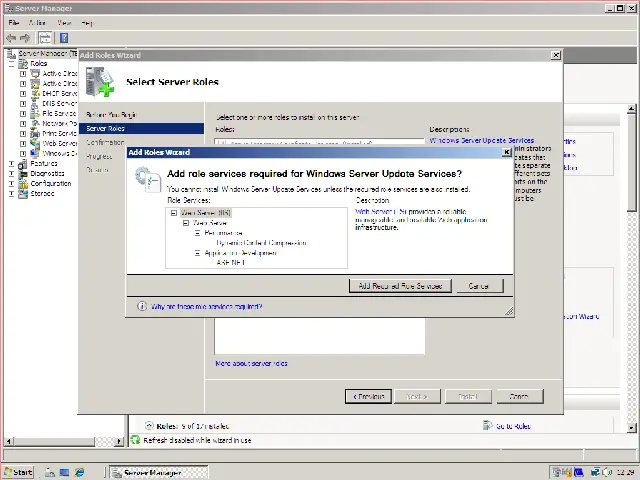Viewport: 640px width, 480px height.
Task: Click the DHCP Server role icon
Action: click(x=35, y=93)
